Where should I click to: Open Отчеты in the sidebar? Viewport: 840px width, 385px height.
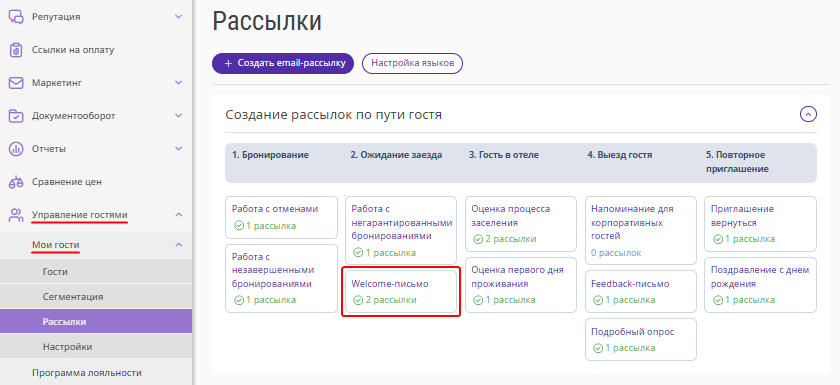49,149
